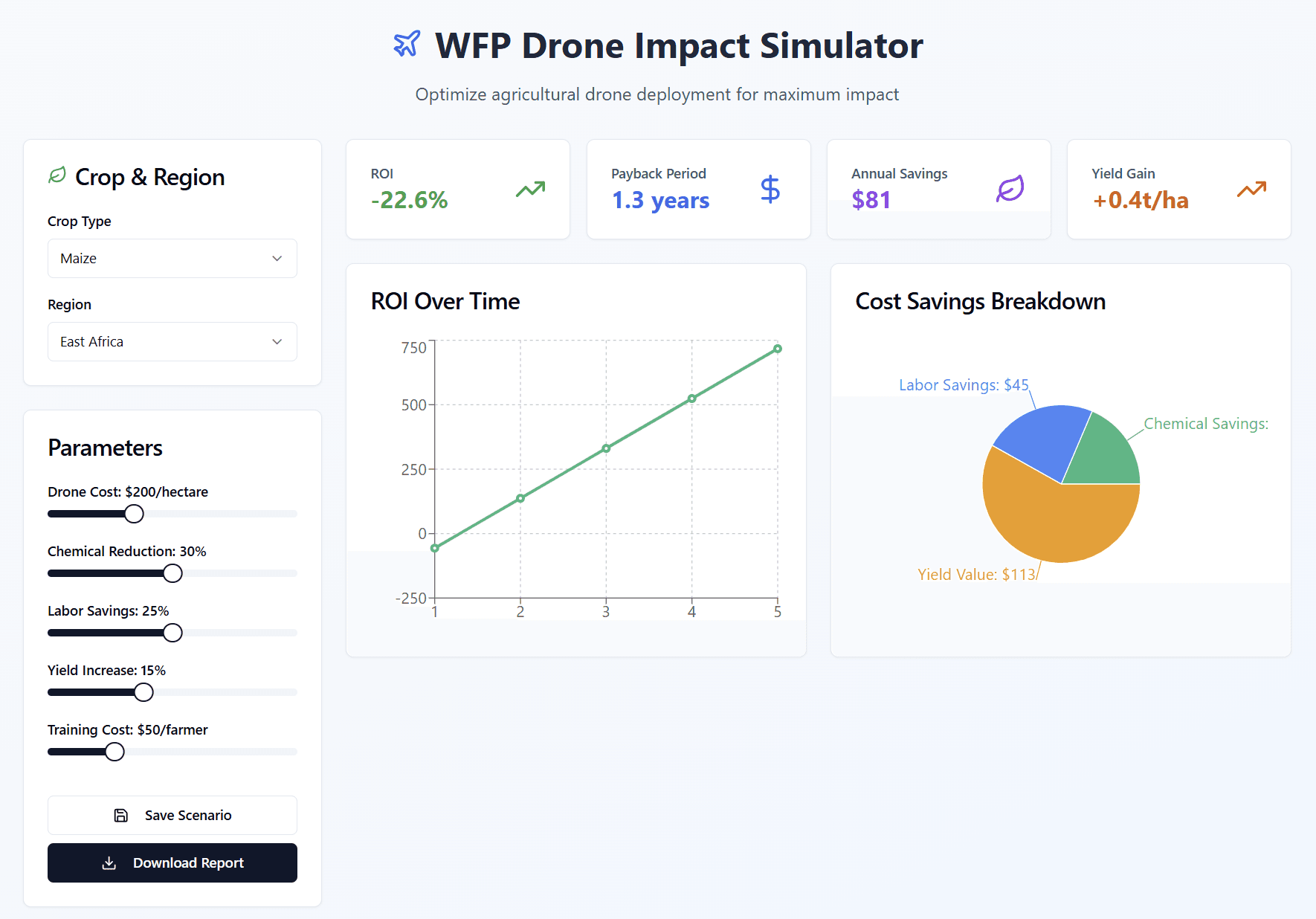Click the 'Annual Savings' card label
The height and width of the screenshot is (919, 1316).
coord(900,174)
